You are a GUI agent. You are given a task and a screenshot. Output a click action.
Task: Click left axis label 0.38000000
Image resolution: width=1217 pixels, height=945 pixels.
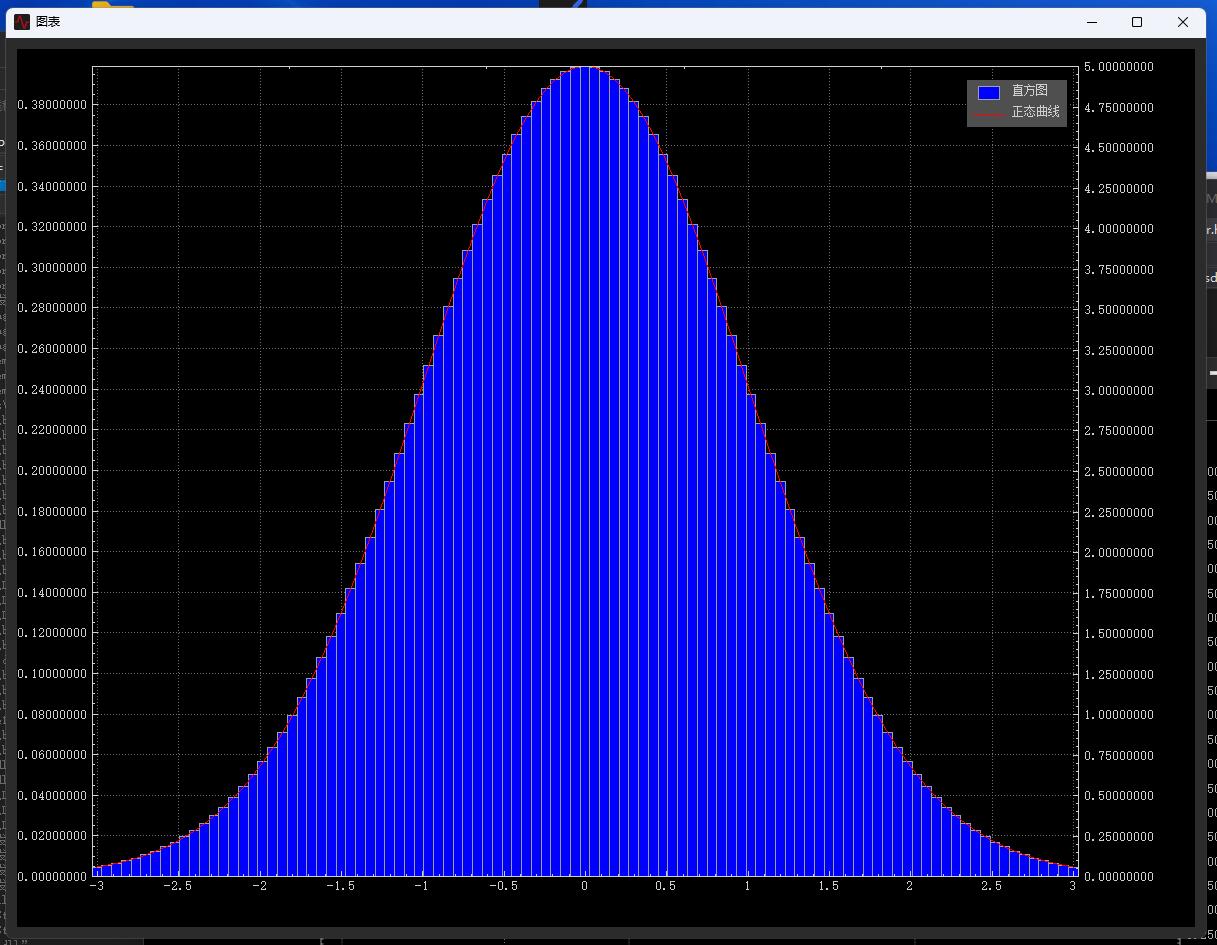tap(52, 105)
